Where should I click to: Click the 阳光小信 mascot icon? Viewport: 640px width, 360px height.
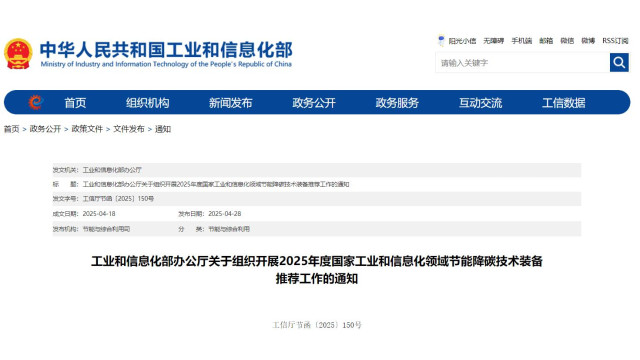[x=441, y=40]
